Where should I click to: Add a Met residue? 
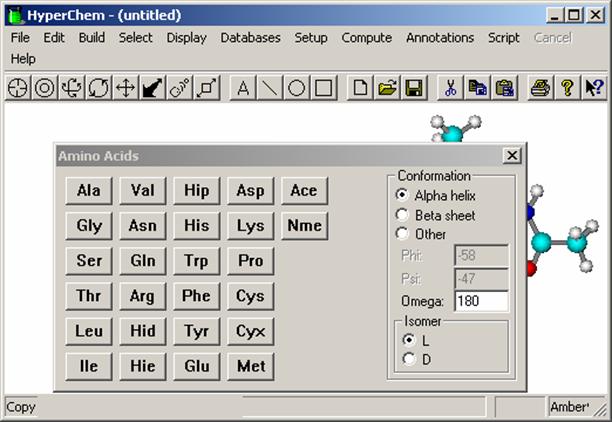coord(251,367)
